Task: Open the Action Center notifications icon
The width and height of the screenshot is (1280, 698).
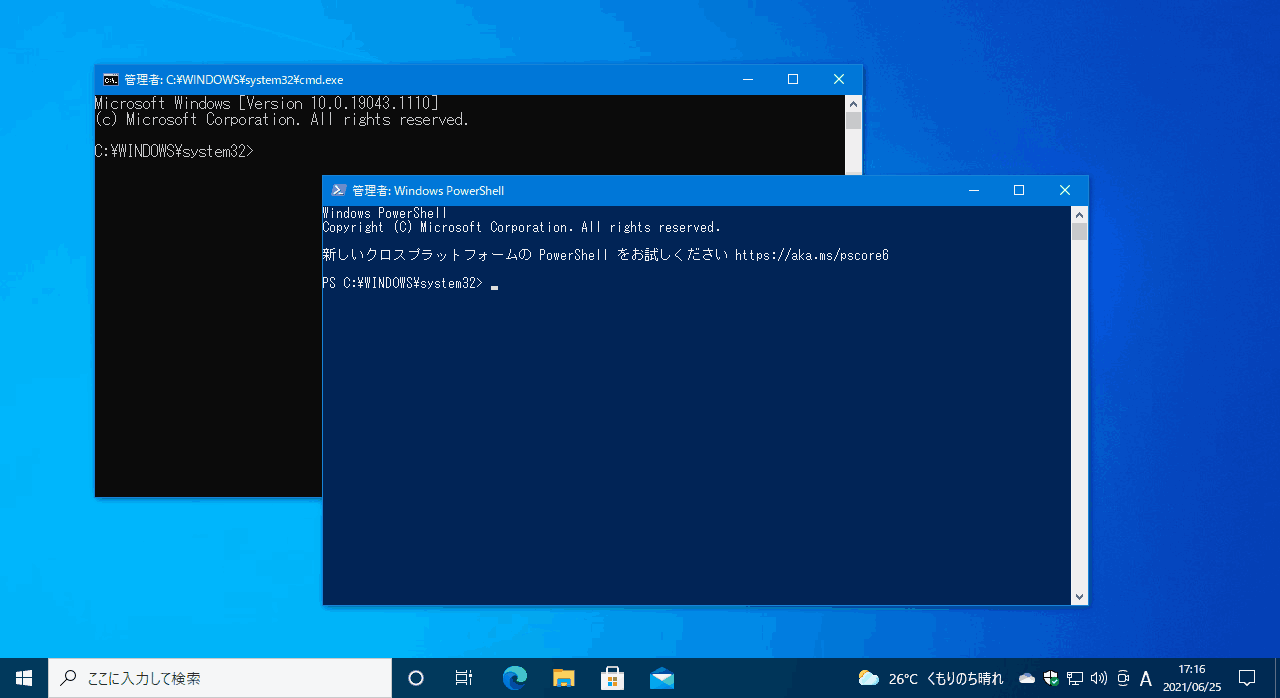Action: point(1247,678)
